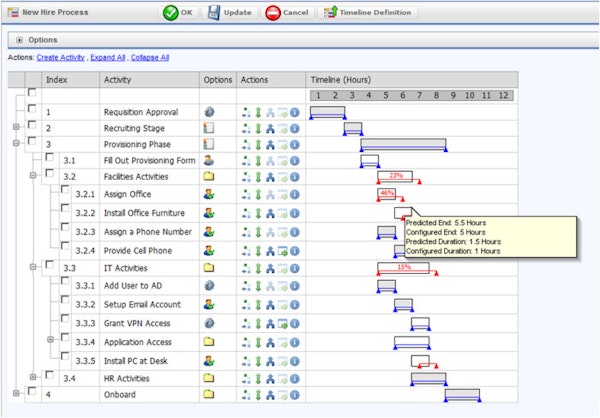Expand the Options panel
This screenshot has height=418, width=600.
click(x=19, y=40)
